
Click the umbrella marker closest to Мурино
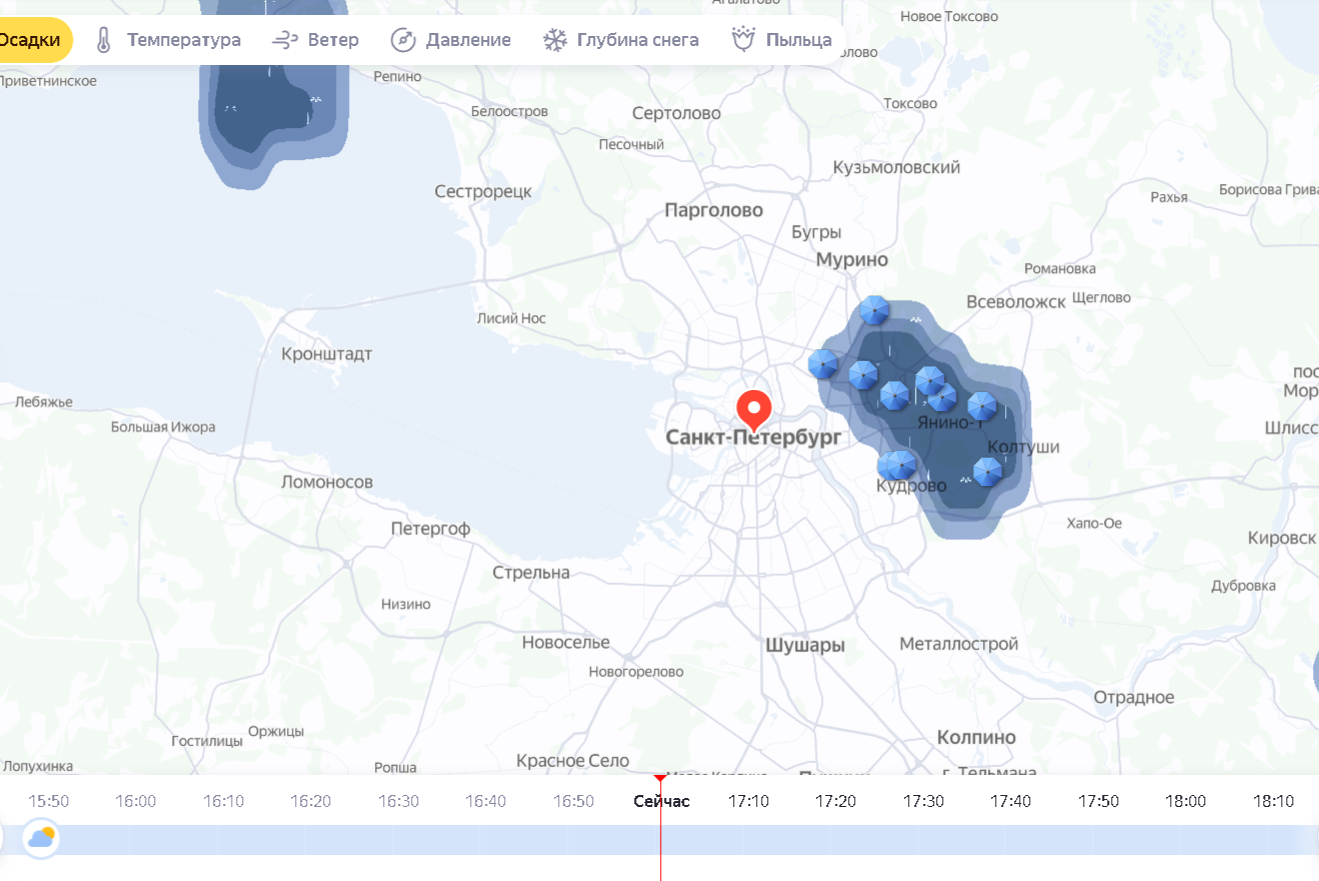coord(874,310)
